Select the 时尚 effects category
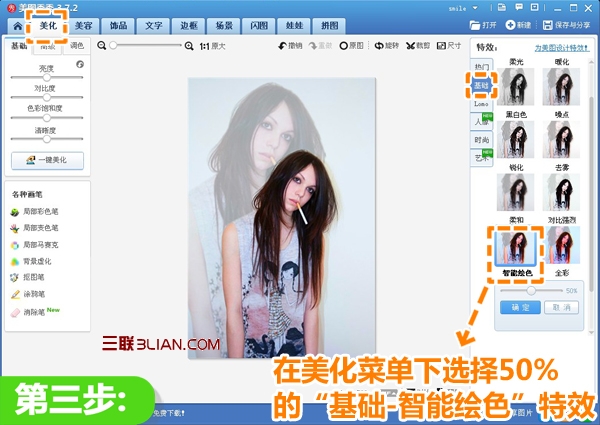Image resolution: width=600 pixels, height=425 pixels. coord(481,140)
